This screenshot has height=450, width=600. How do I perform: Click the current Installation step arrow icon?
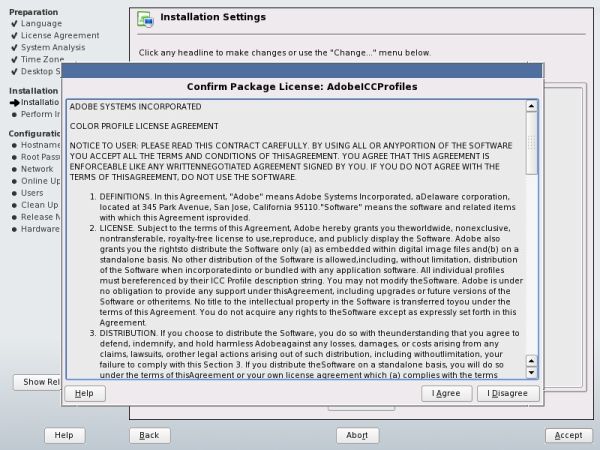[15, 103]
